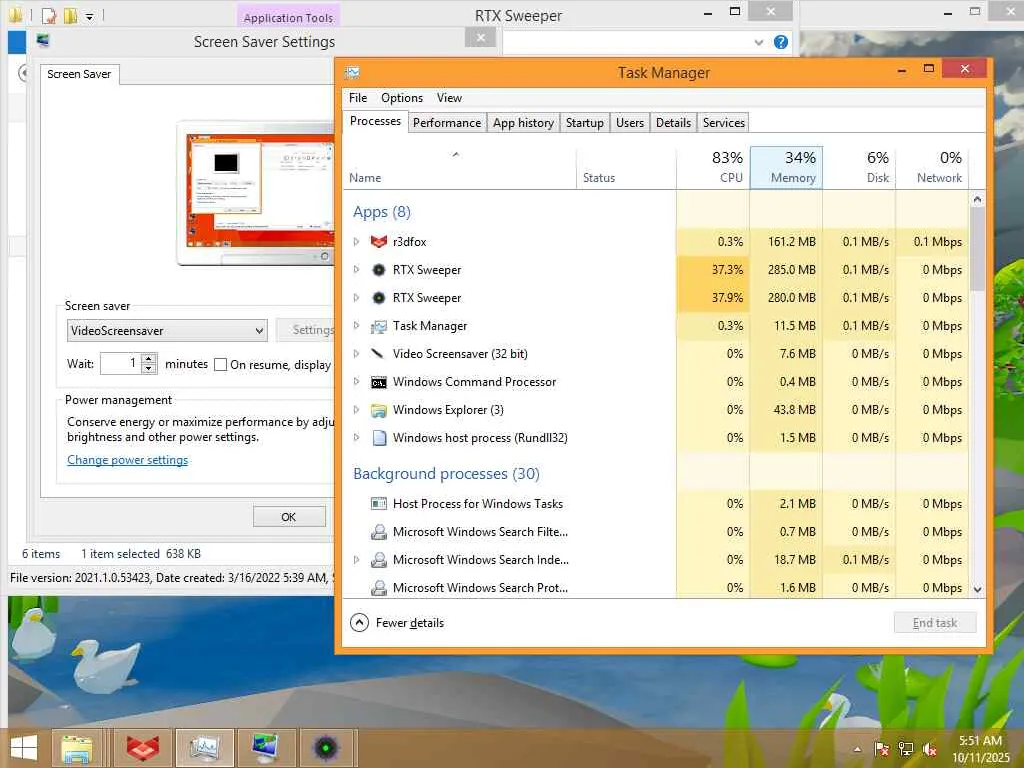Expand the first RTX Sweeper process (37.3% CPU)
The height and width of the screenshot is (768, 1024).
pyautogui.click(x=357, y=270)
